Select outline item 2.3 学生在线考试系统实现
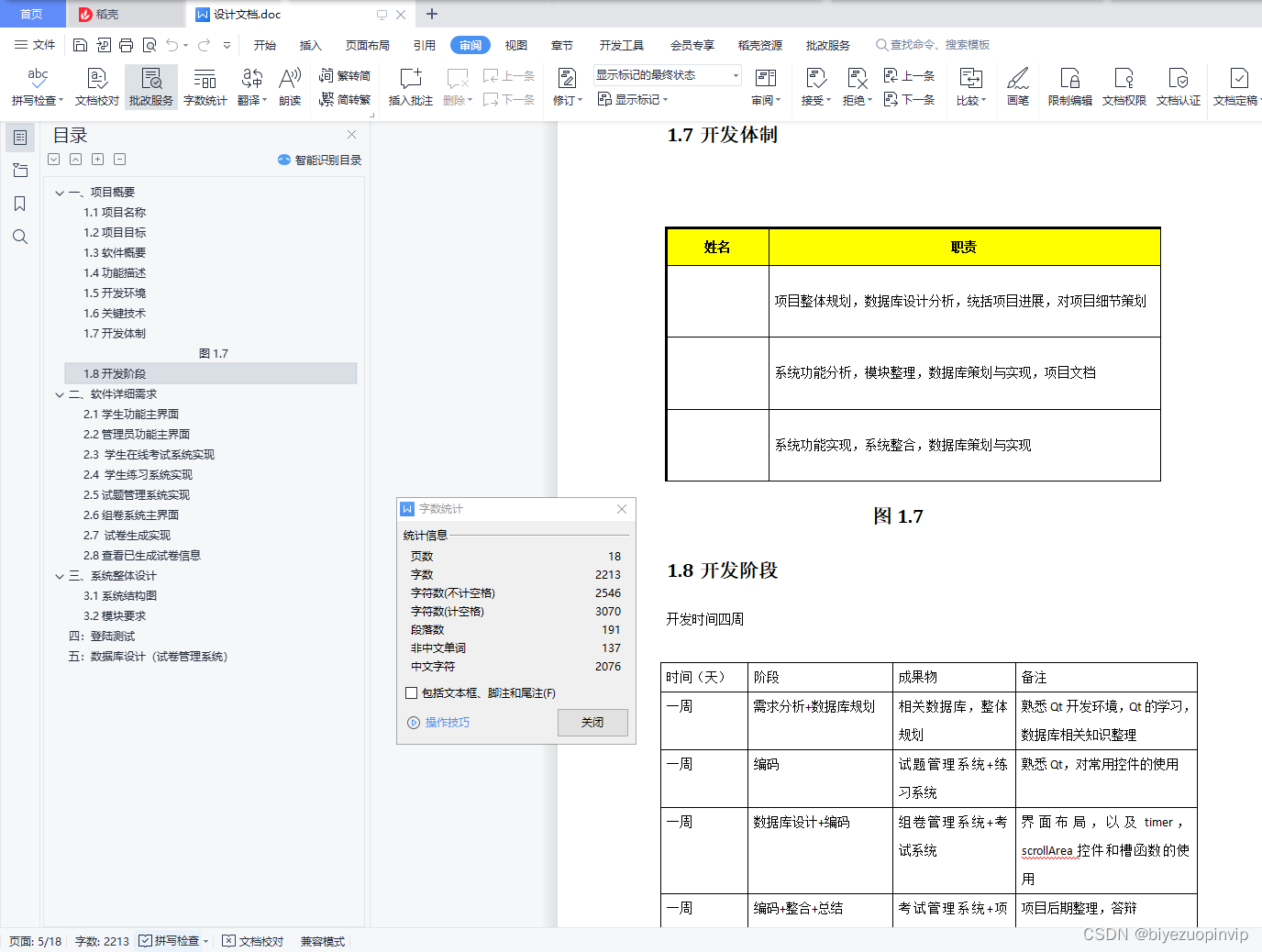This screenshot has width=1262, height=952. [149, 455]
